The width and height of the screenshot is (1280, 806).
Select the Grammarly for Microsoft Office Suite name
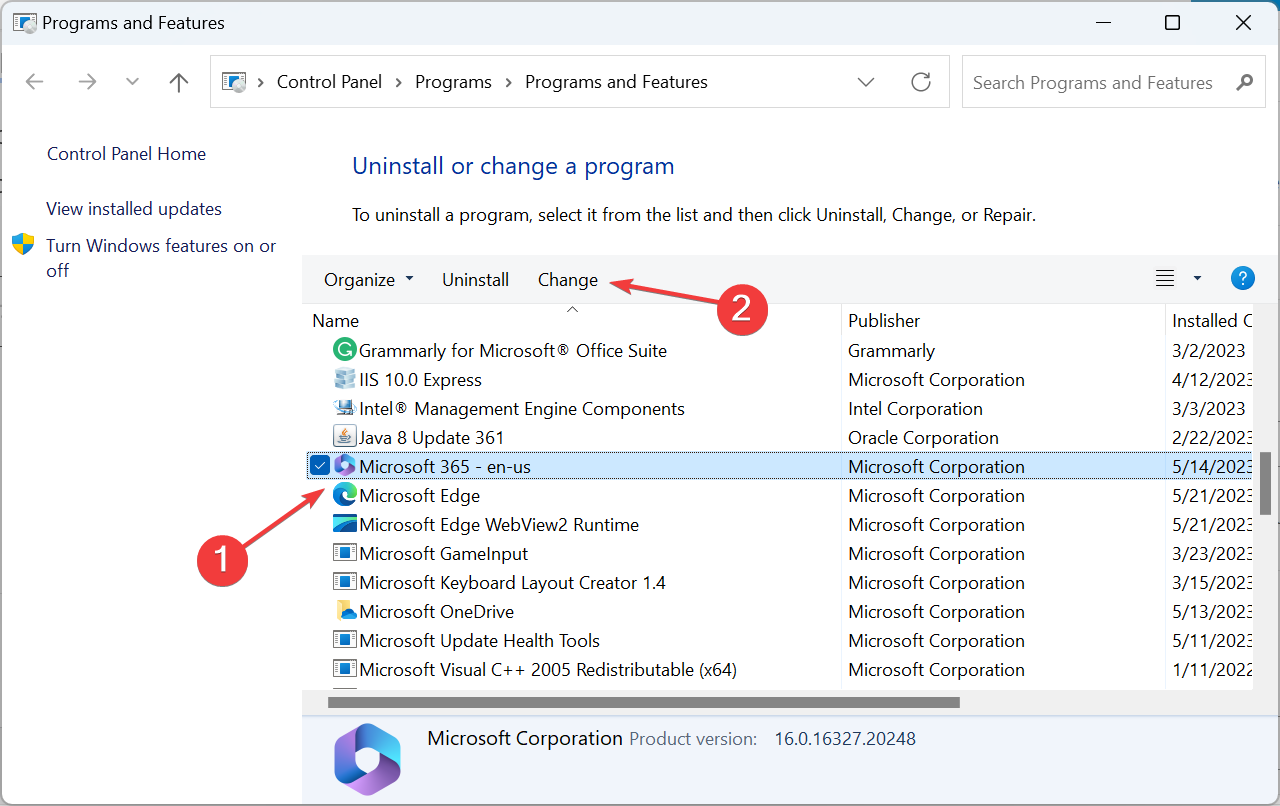pos(513,350)
